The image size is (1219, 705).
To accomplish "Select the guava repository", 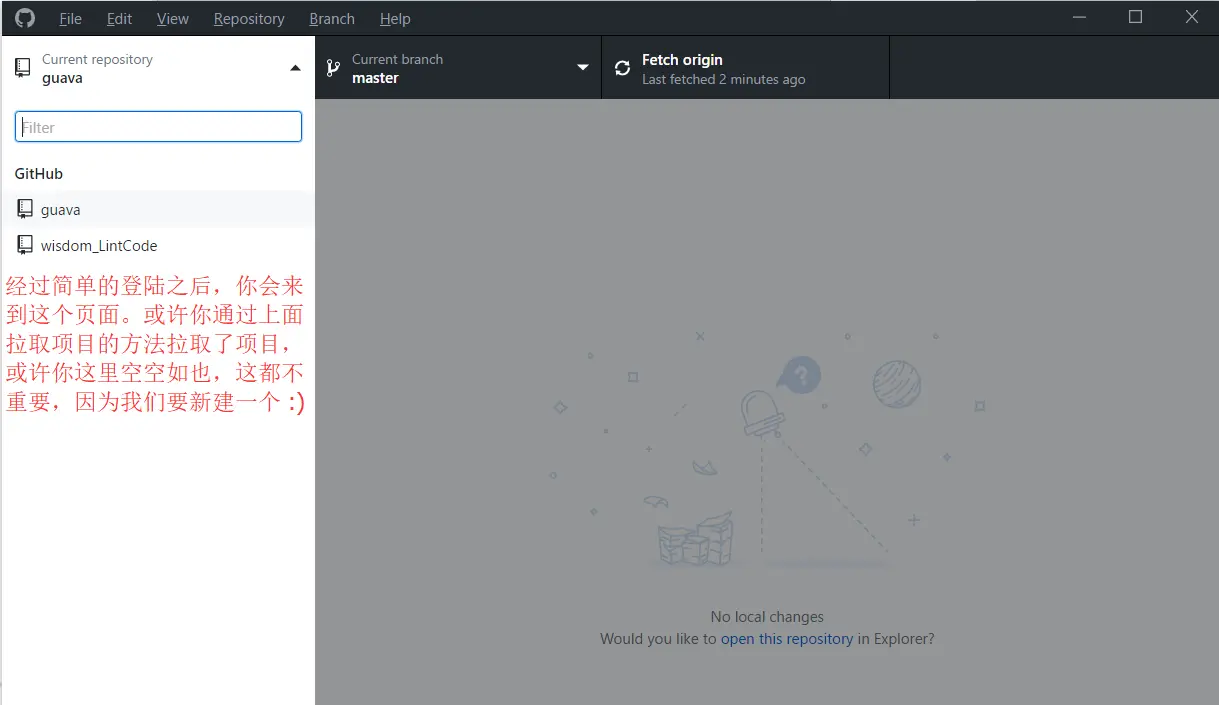I will tap(157, 210).
